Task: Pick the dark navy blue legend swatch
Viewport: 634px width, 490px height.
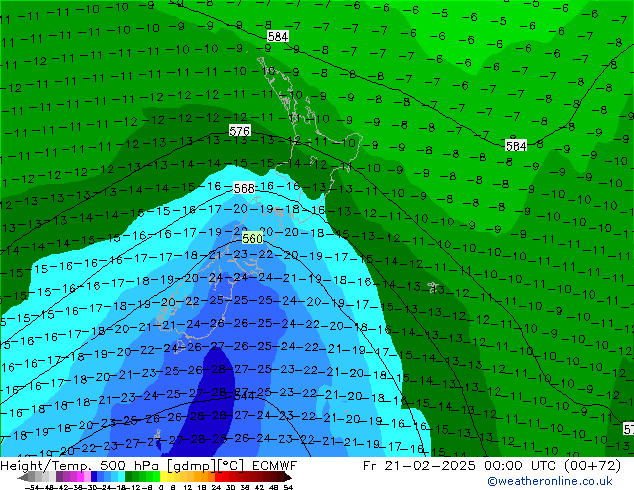Action: (94, 477)
